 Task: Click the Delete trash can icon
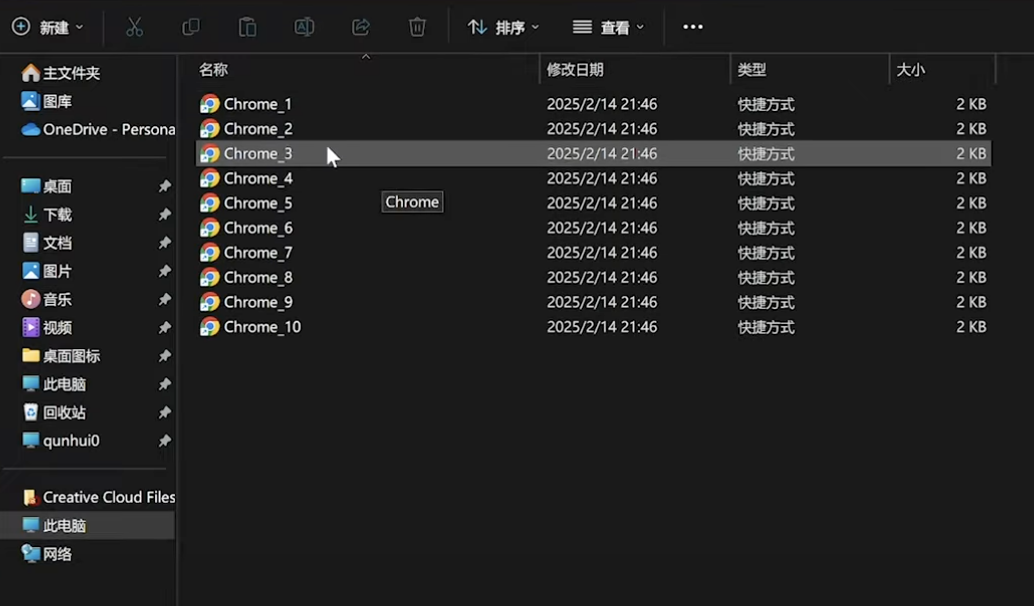[418, 27]
